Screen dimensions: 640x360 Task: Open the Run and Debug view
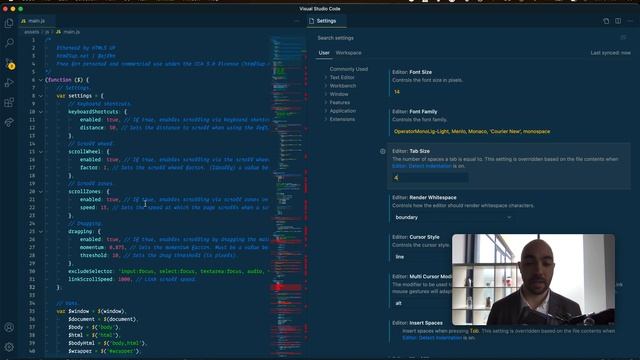point(9,83)
